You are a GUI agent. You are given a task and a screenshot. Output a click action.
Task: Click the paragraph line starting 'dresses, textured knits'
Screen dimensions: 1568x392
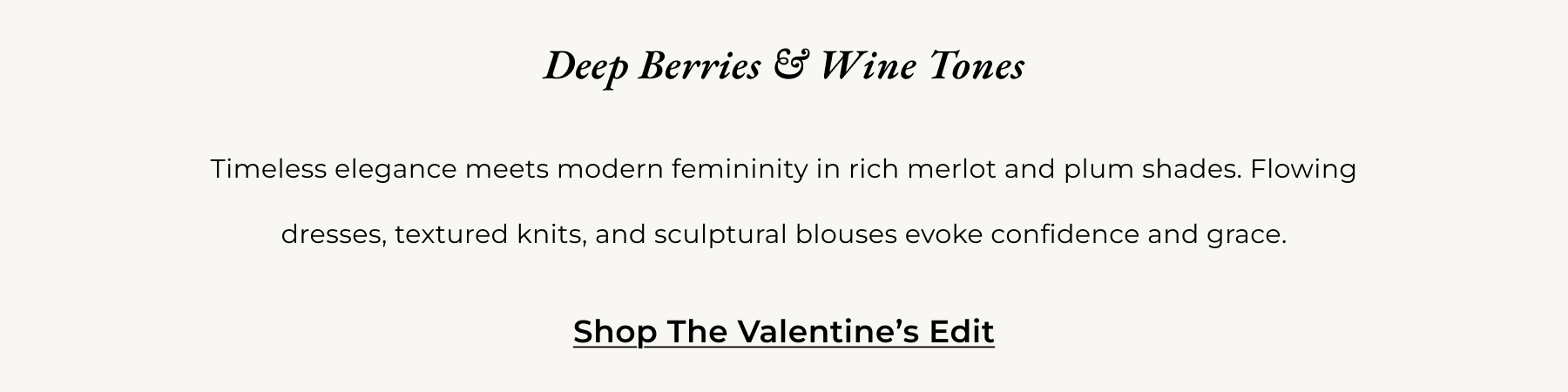pyautogui.click(x=784, y=234)
